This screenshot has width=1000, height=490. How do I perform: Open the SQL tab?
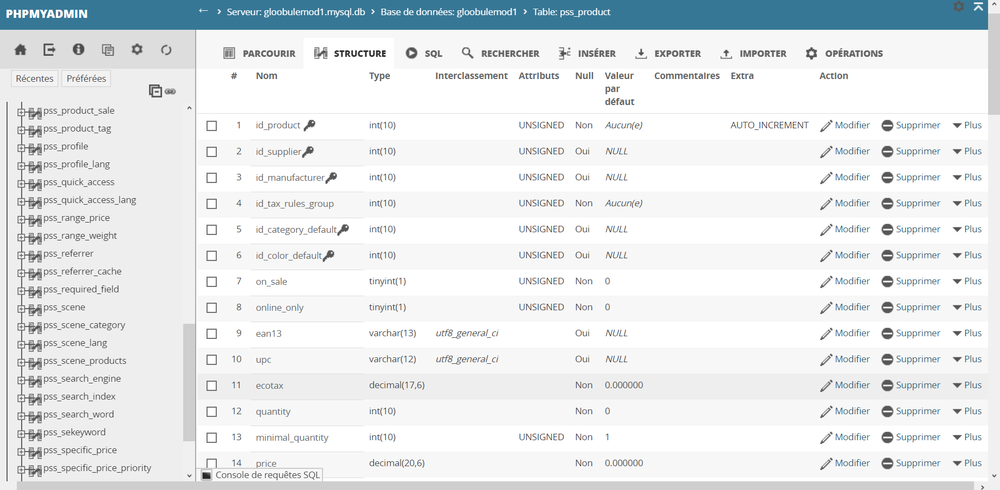pyautogui.click(x=423, y=54)
